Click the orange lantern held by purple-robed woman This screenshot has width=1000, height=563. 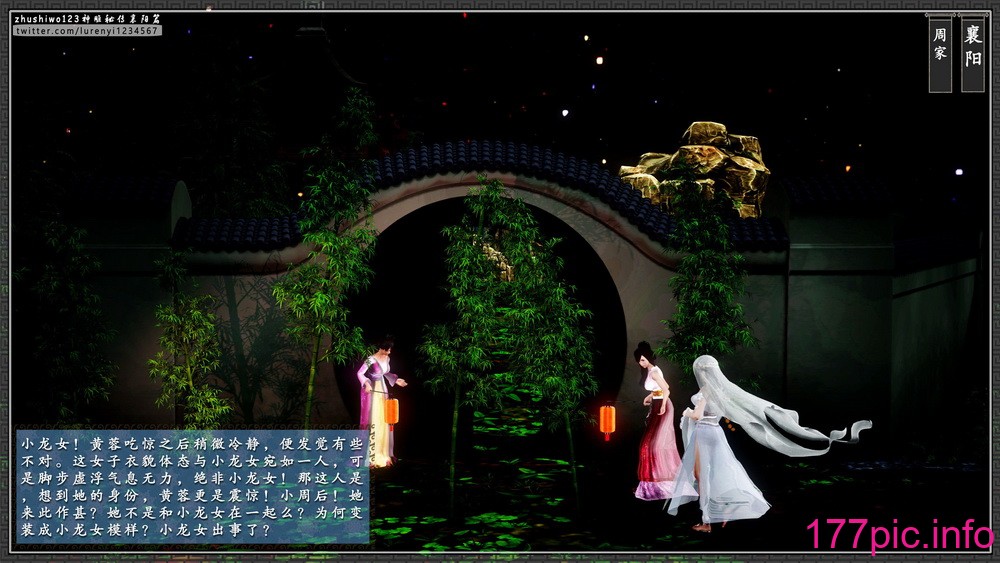tap(392, 411)
